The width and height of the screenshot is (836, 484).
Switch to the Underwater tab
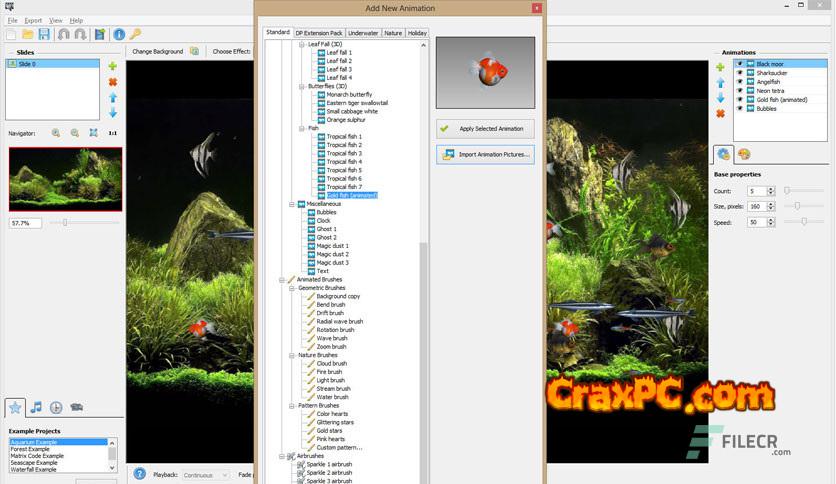point(363,33)
